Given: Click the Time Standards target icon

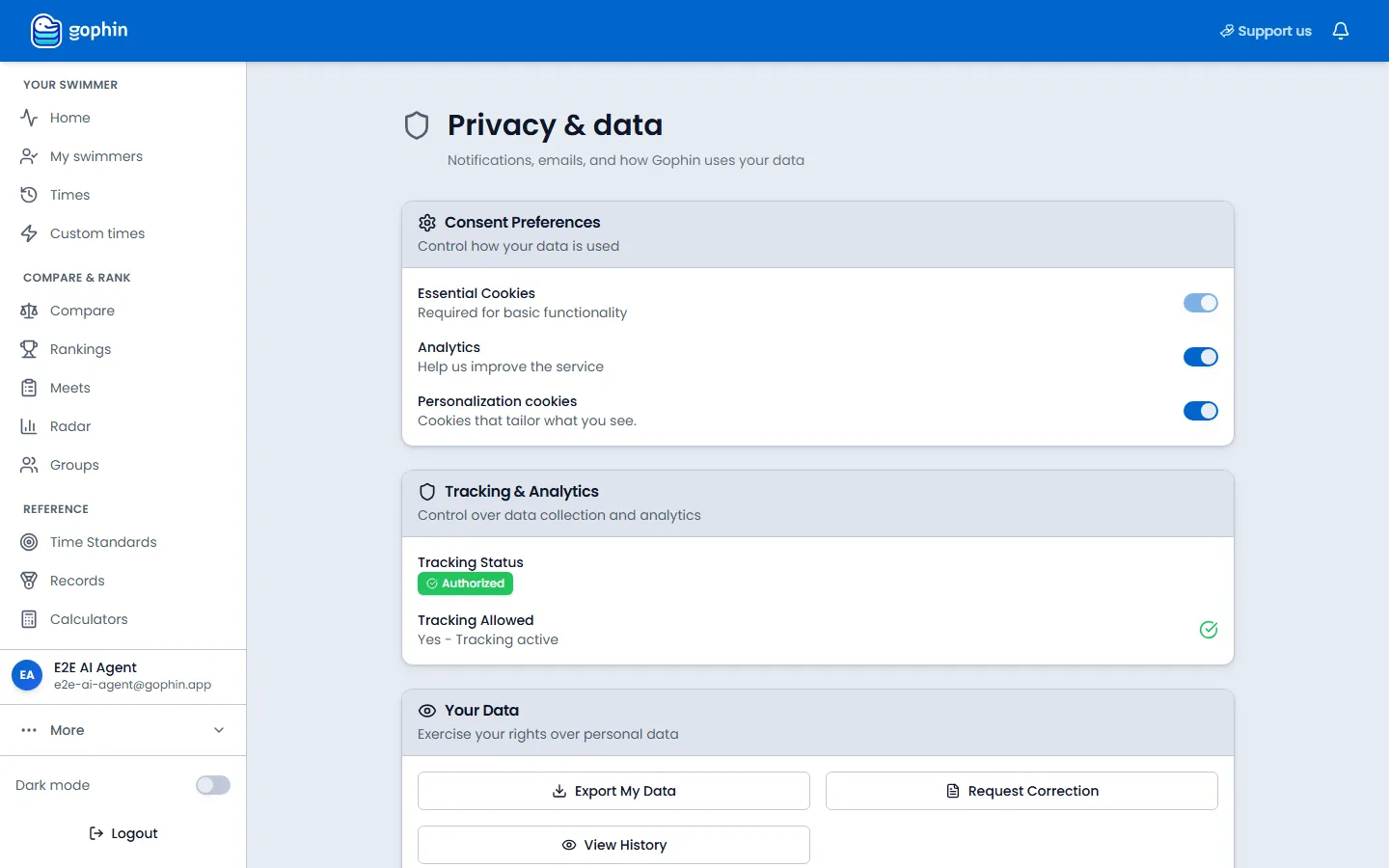Looking at the screenshot, I should pos(29,542).
